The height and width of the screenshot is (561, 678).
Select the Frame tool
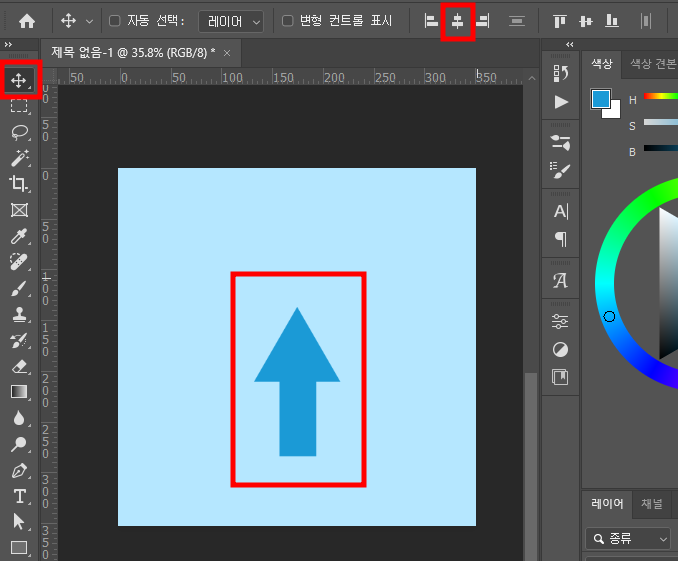(x=19, y=210)
